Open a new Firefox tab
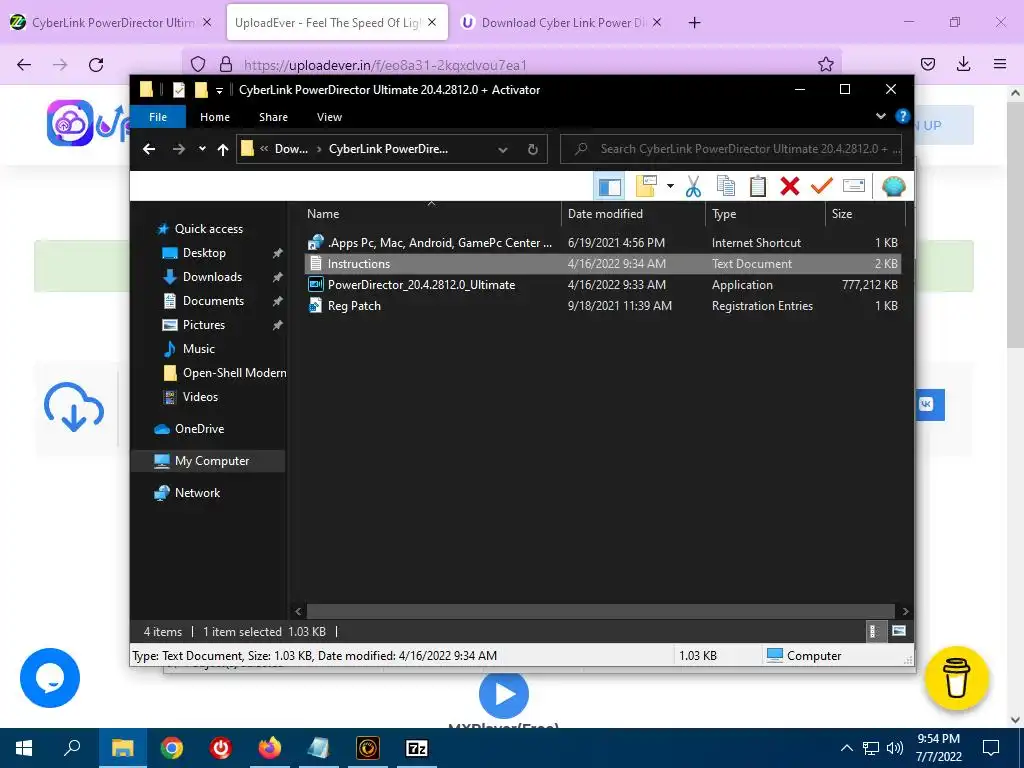Screen dimensions: 1024x768 point(694,23)
